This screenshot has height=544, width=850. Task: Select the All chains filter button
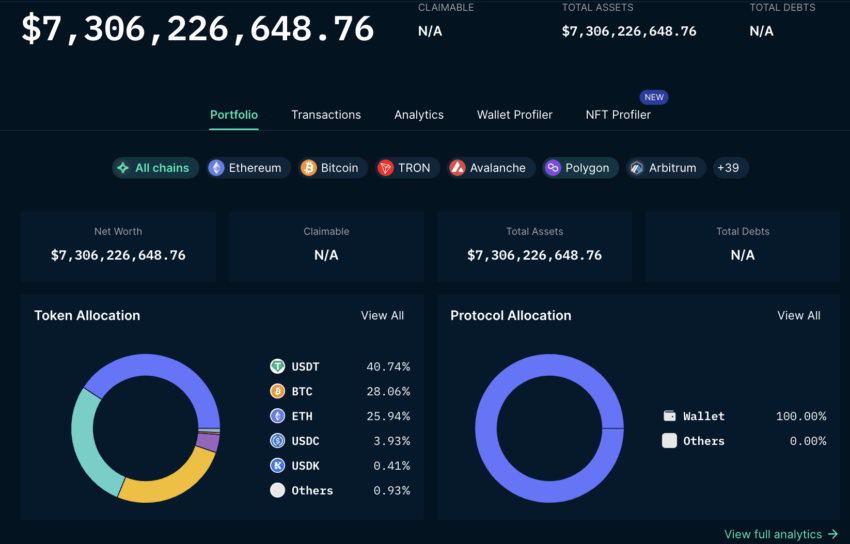click(x=154, y=168)
